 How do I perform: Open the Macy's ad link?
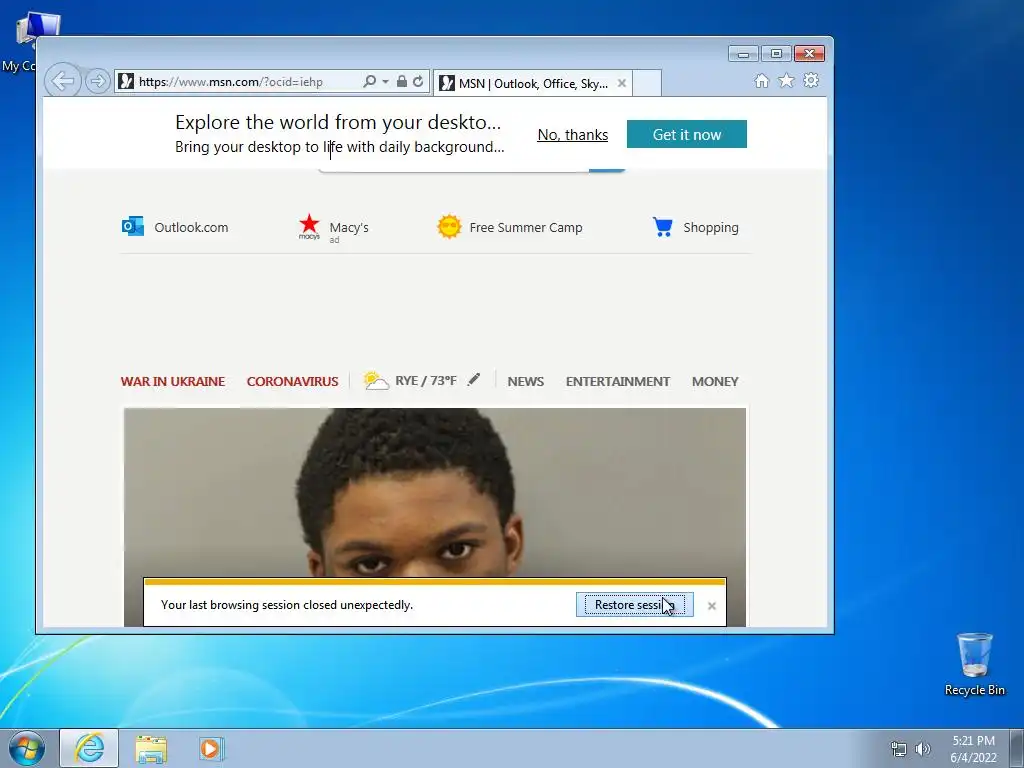(349, 227)
